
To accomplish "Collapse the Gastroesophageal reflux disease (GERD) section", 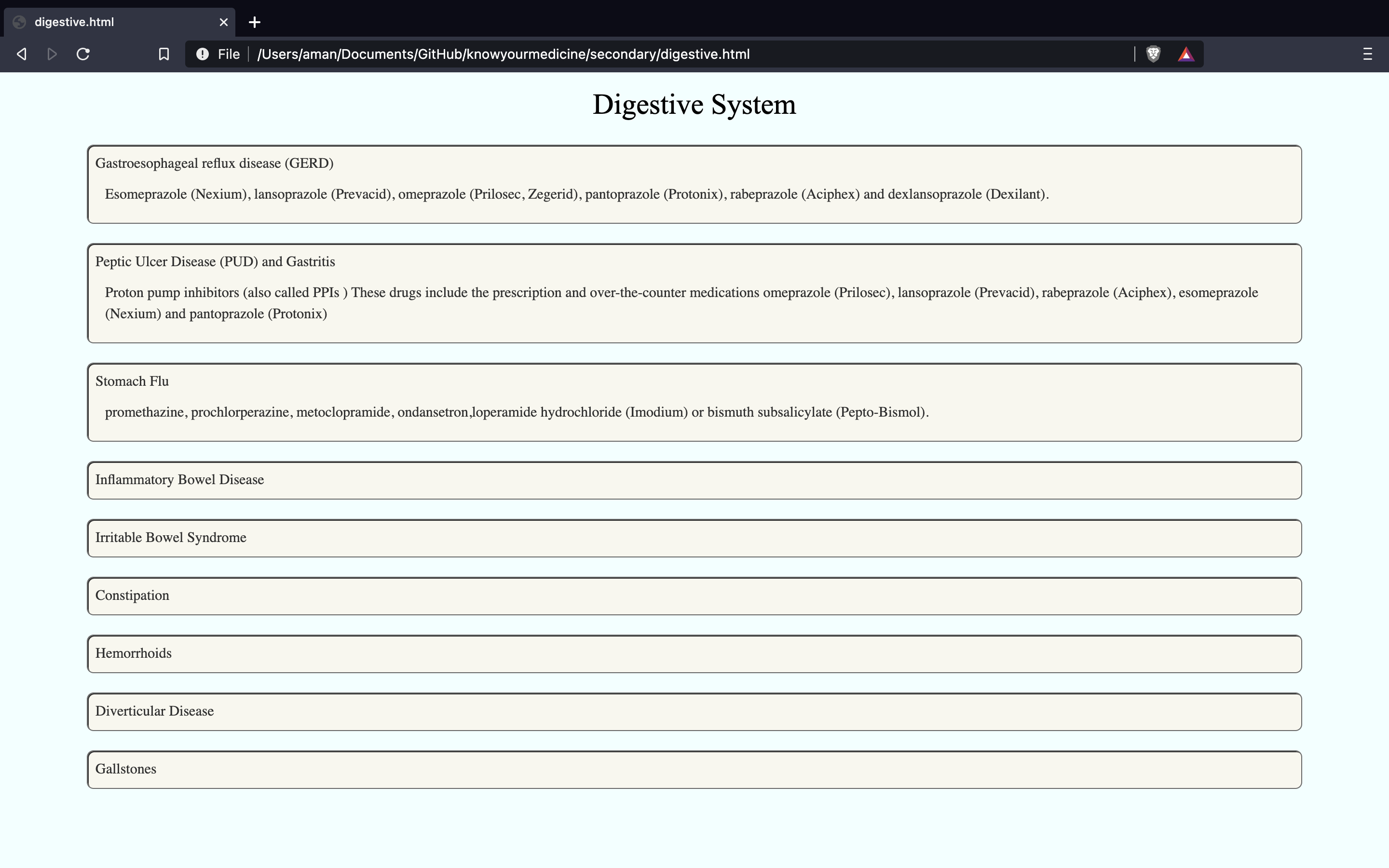I will (215, 163).
